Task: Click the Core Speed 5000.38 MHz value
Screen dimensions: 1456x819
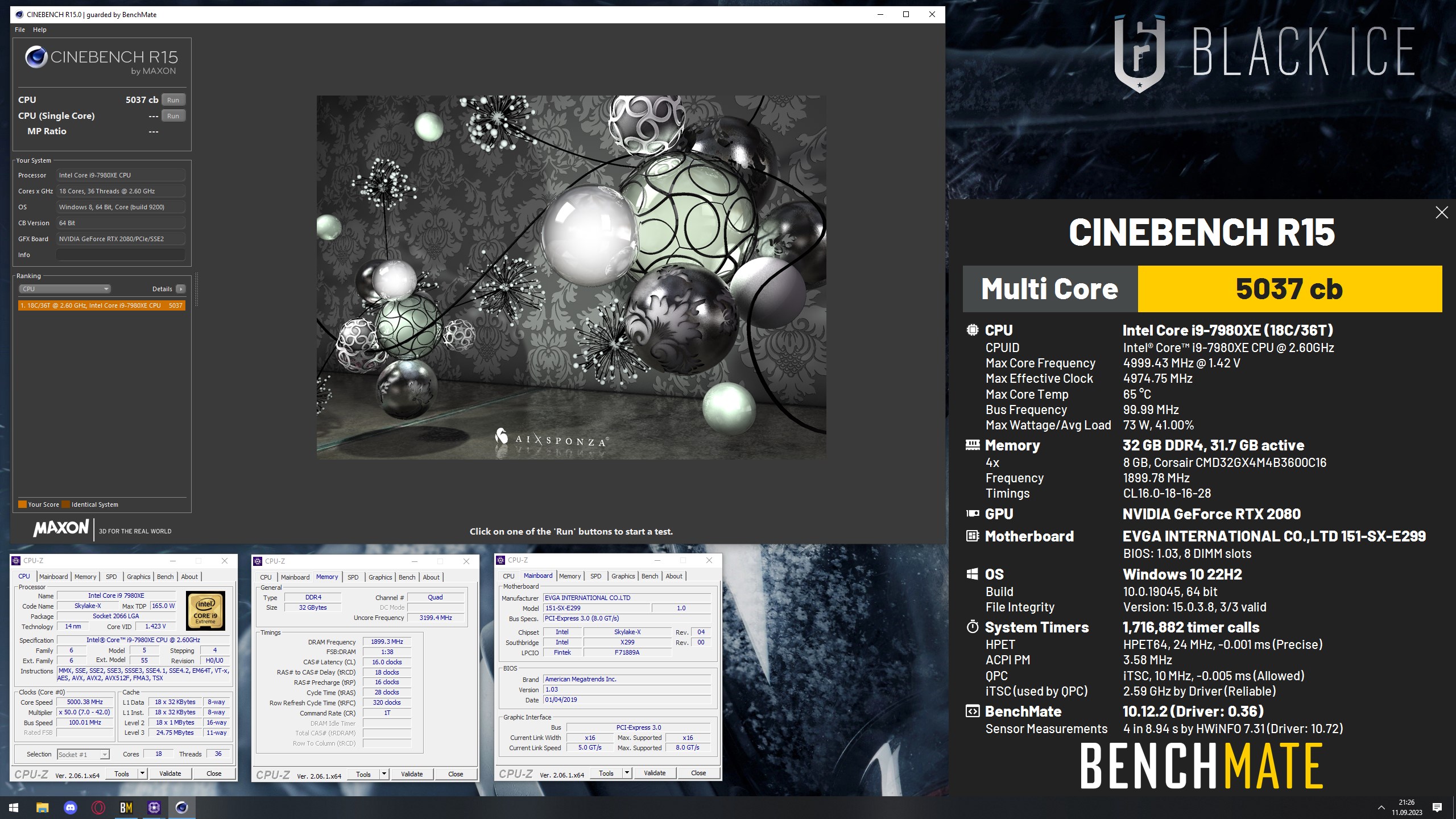Action: coord(85,702)
